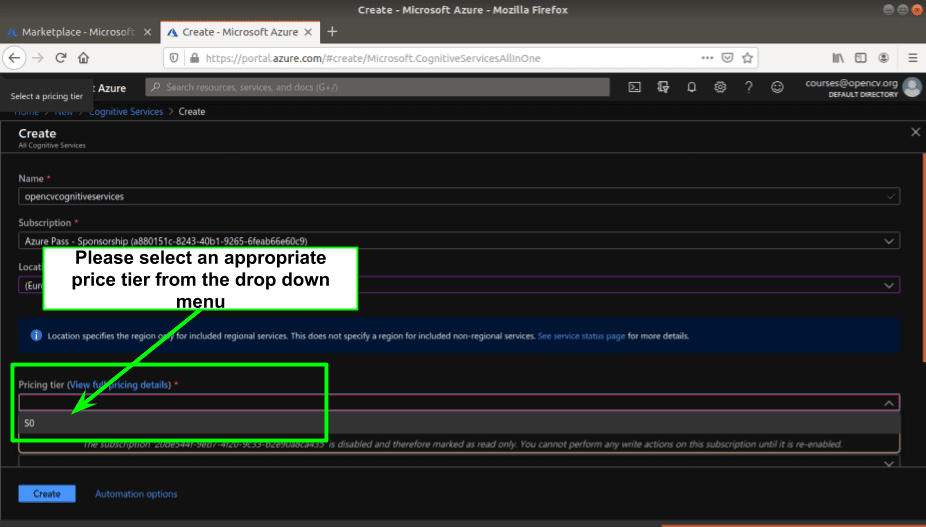926x527 pixels.
Task: Open the Firefox home page icon
Action: [x=83, y=58]
